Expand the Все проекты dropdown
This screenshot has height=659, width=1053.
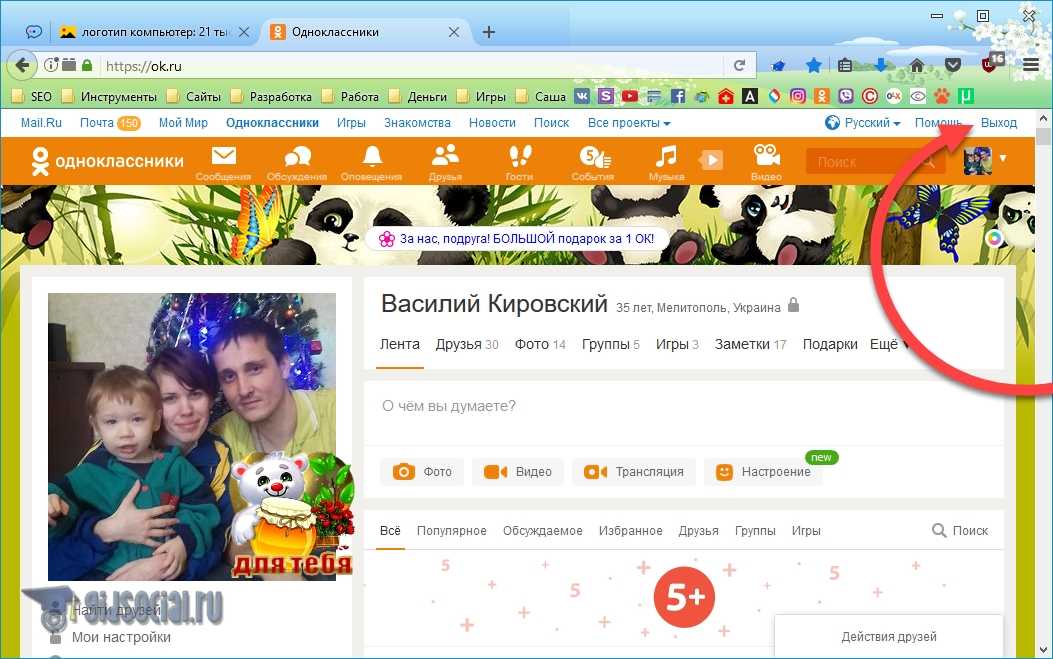pos(629,123)
